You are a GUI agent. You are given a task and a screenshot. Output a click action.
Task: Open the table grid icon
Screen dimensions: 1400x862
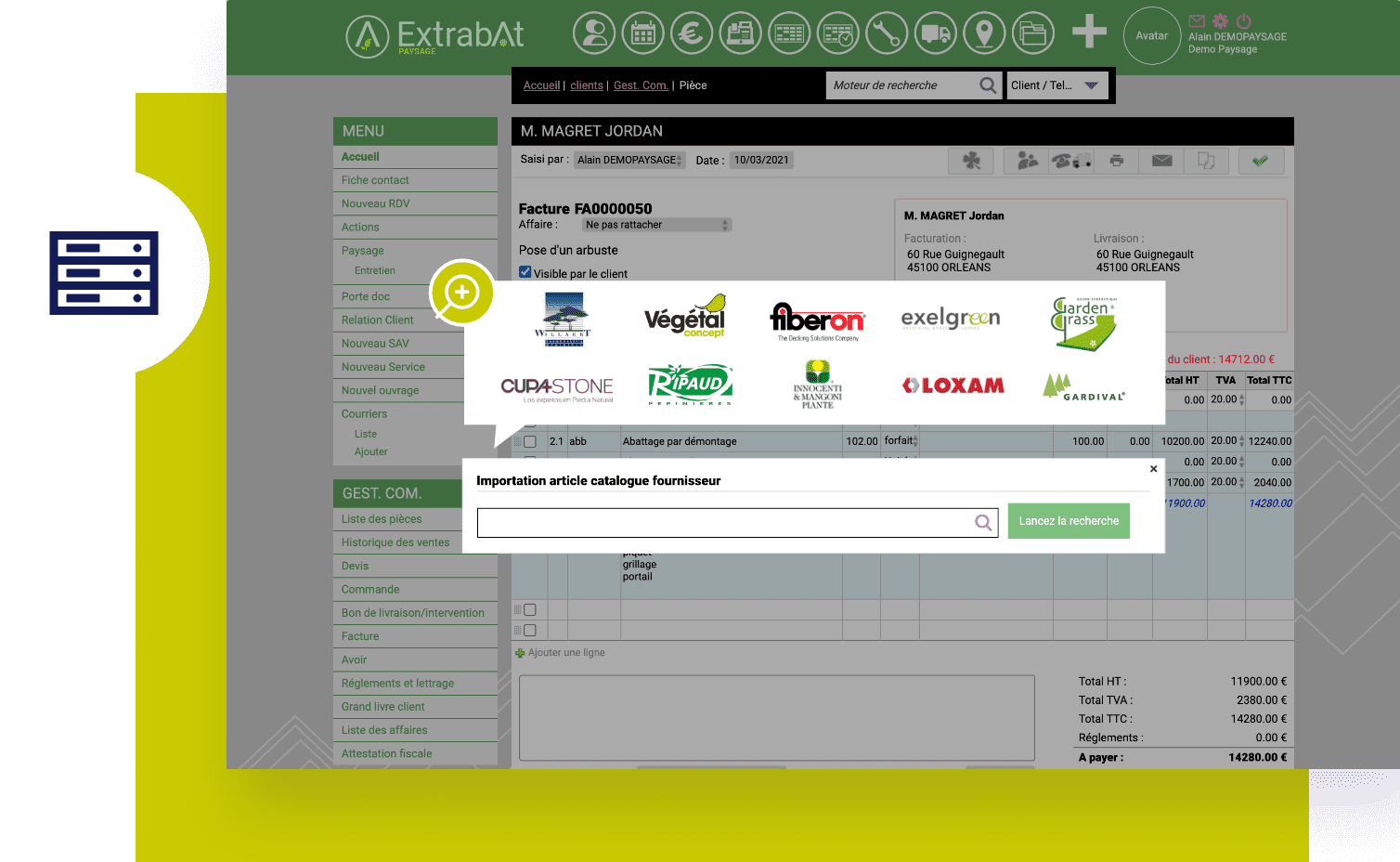(789, 33)
